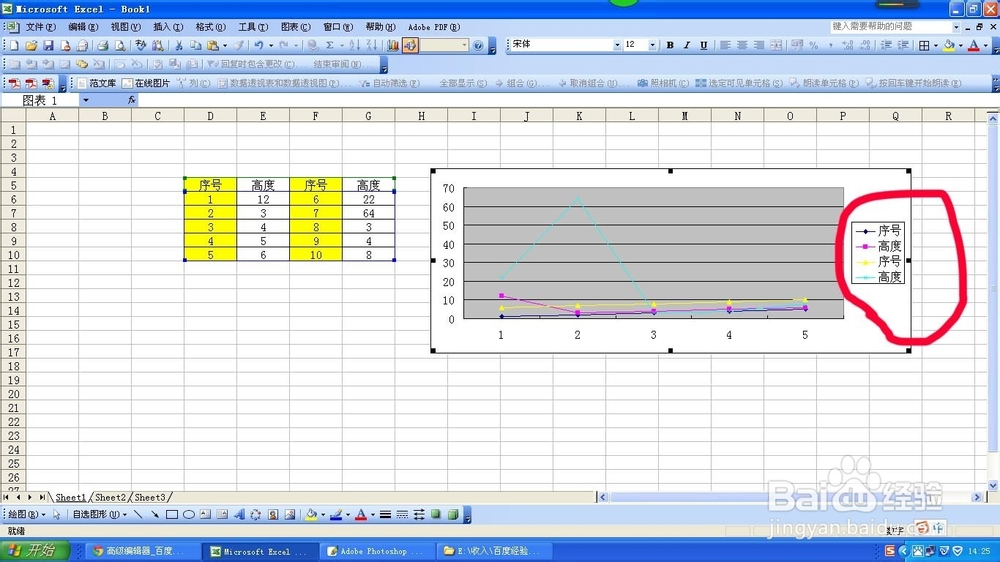1000x562 pixels.
Task: Select the Oval drawing tool
Action: pos(189,515)
